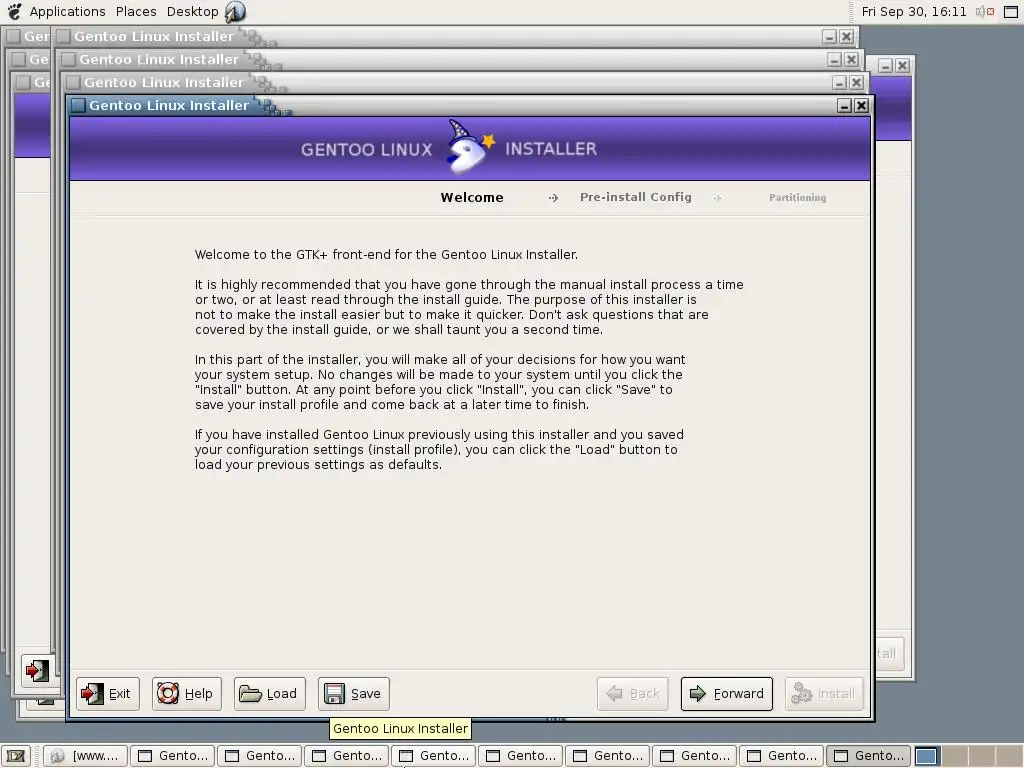Switch to the [www... taskbar entry

pos(86,756)
